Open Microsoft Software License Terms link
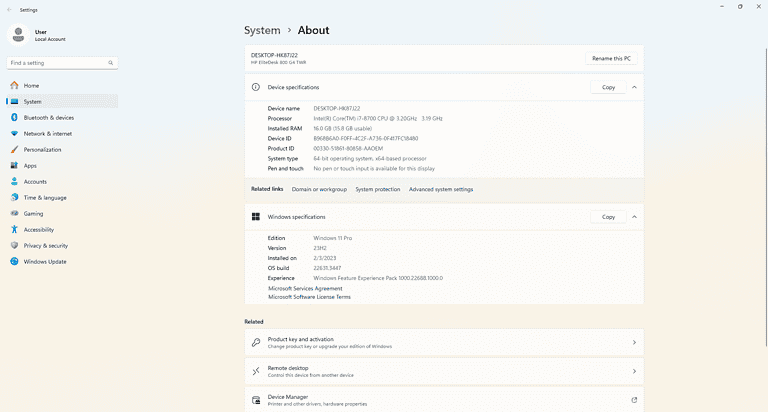Image resolution: width=768 pixels, height=412 pixels. click(x=309, y=297)
